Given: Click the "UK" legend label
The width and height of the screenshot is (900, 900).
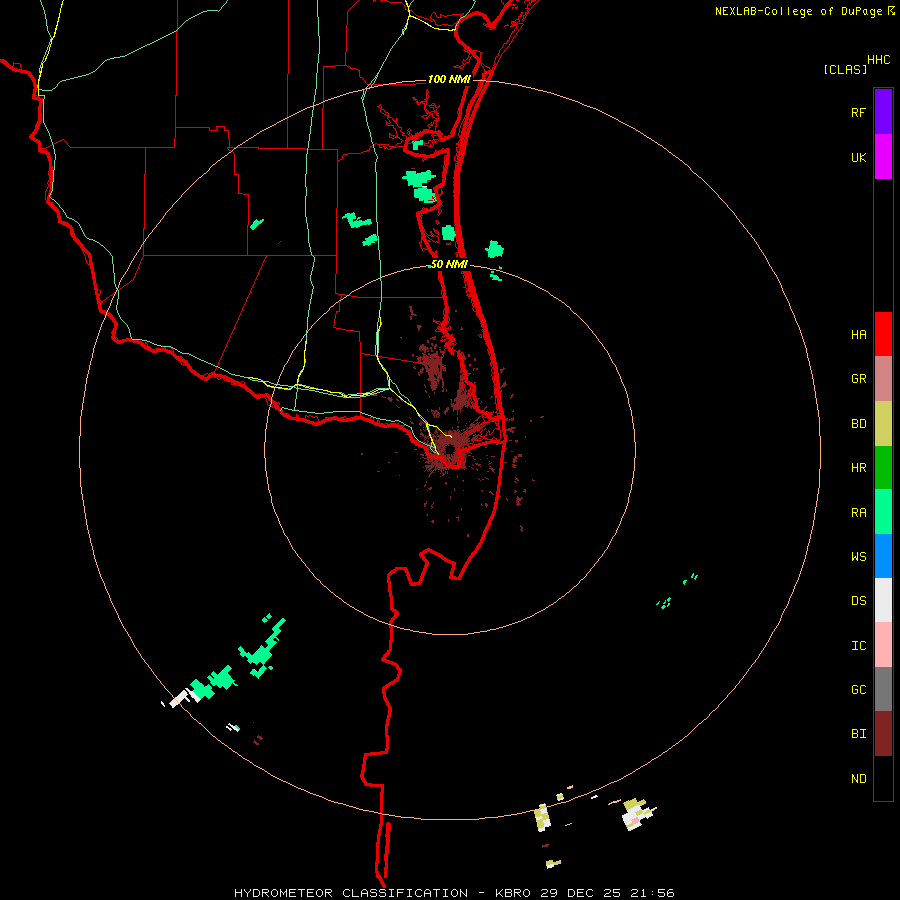Looking at the screenshot, I should tap(858, 158).
